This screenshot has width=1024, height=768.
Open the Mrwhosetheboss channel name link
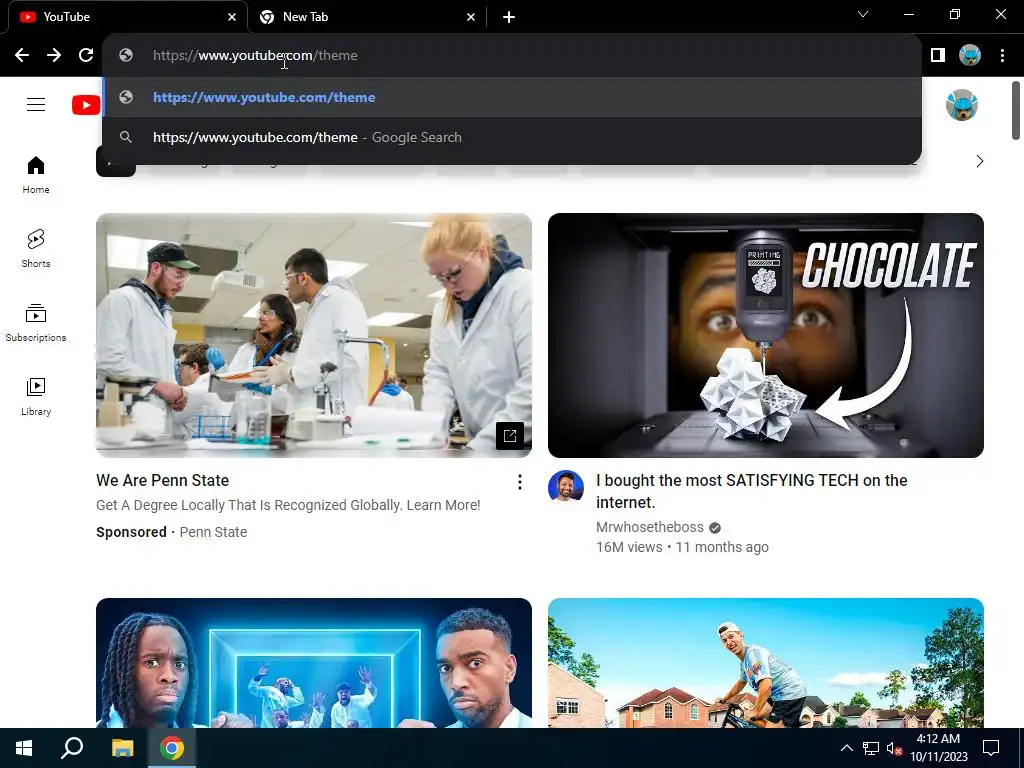point(650,527)
